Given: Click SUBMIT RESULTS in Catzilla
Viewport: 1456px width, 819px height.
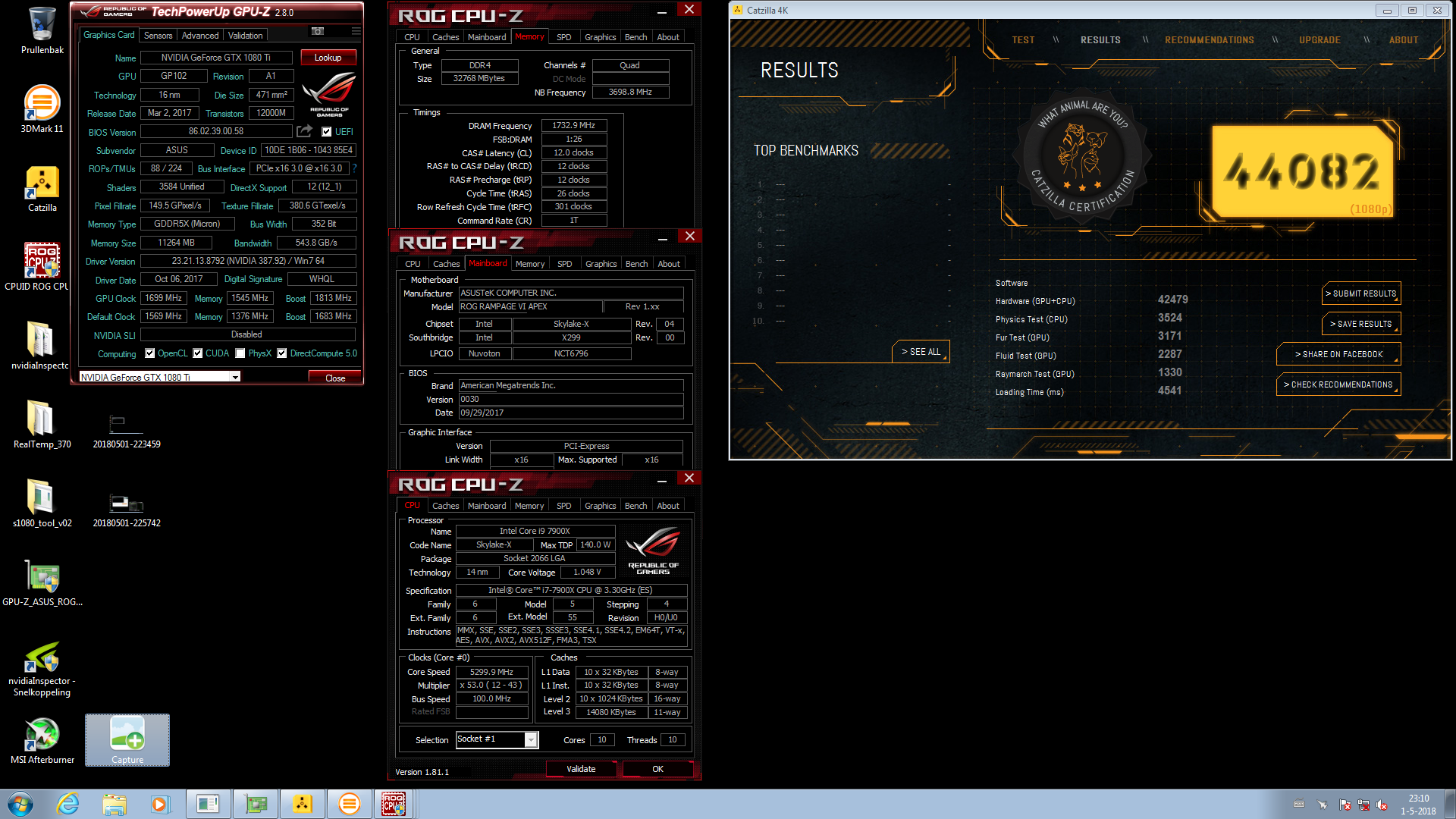Looking at the screenshot, I should [1361, 293].
